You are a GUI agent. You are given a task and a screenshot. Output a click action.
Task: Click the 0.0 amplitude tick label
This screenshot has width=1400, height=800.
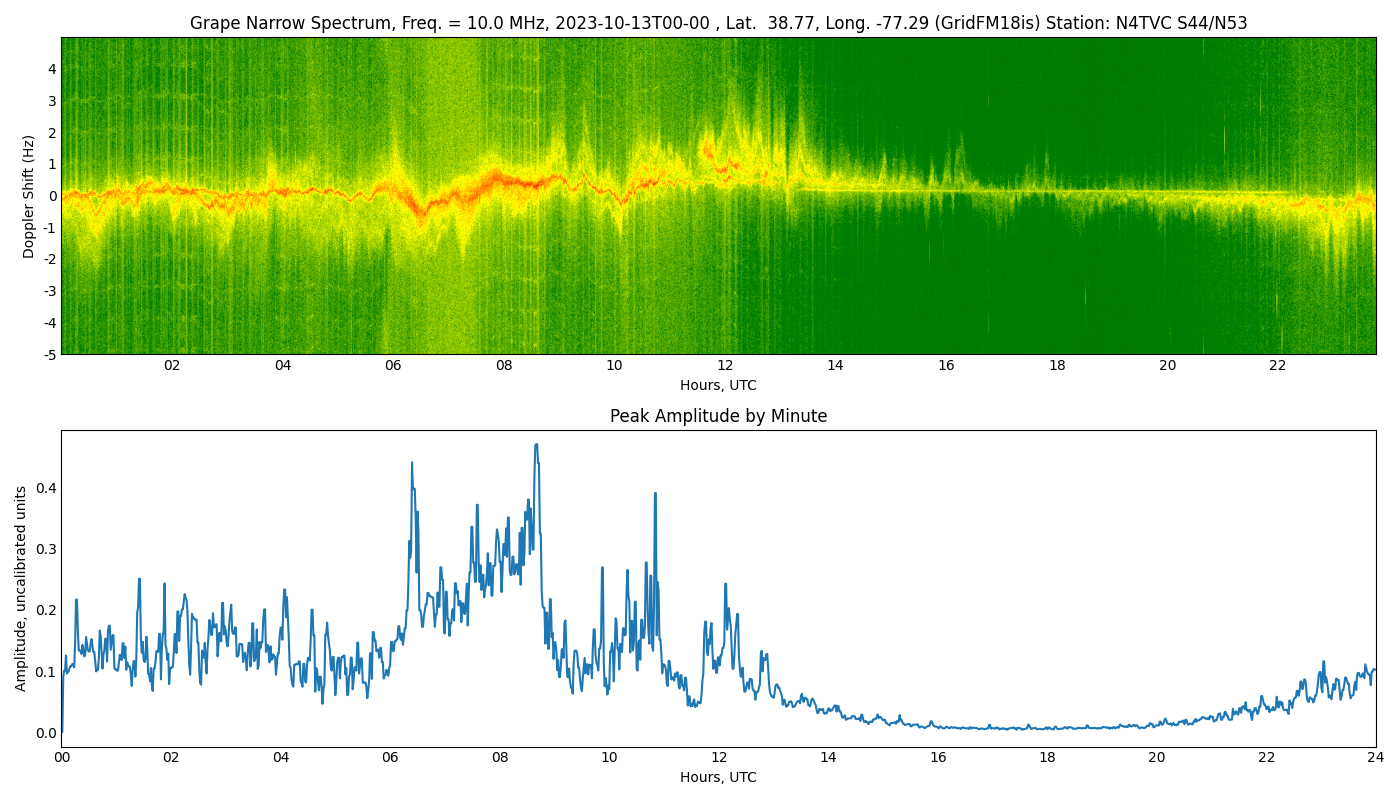point(44,732)
